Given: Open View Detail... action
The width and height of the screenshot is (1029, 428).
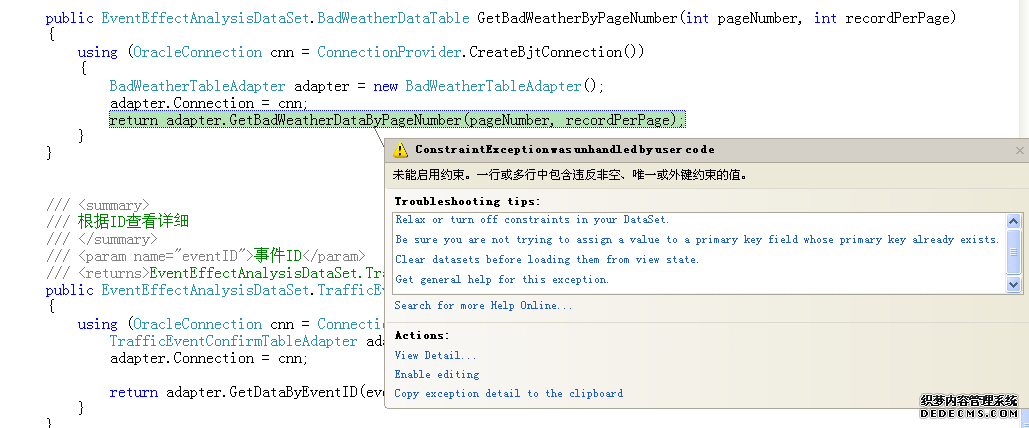Looking at the screenshot, I should pos(435,356).
